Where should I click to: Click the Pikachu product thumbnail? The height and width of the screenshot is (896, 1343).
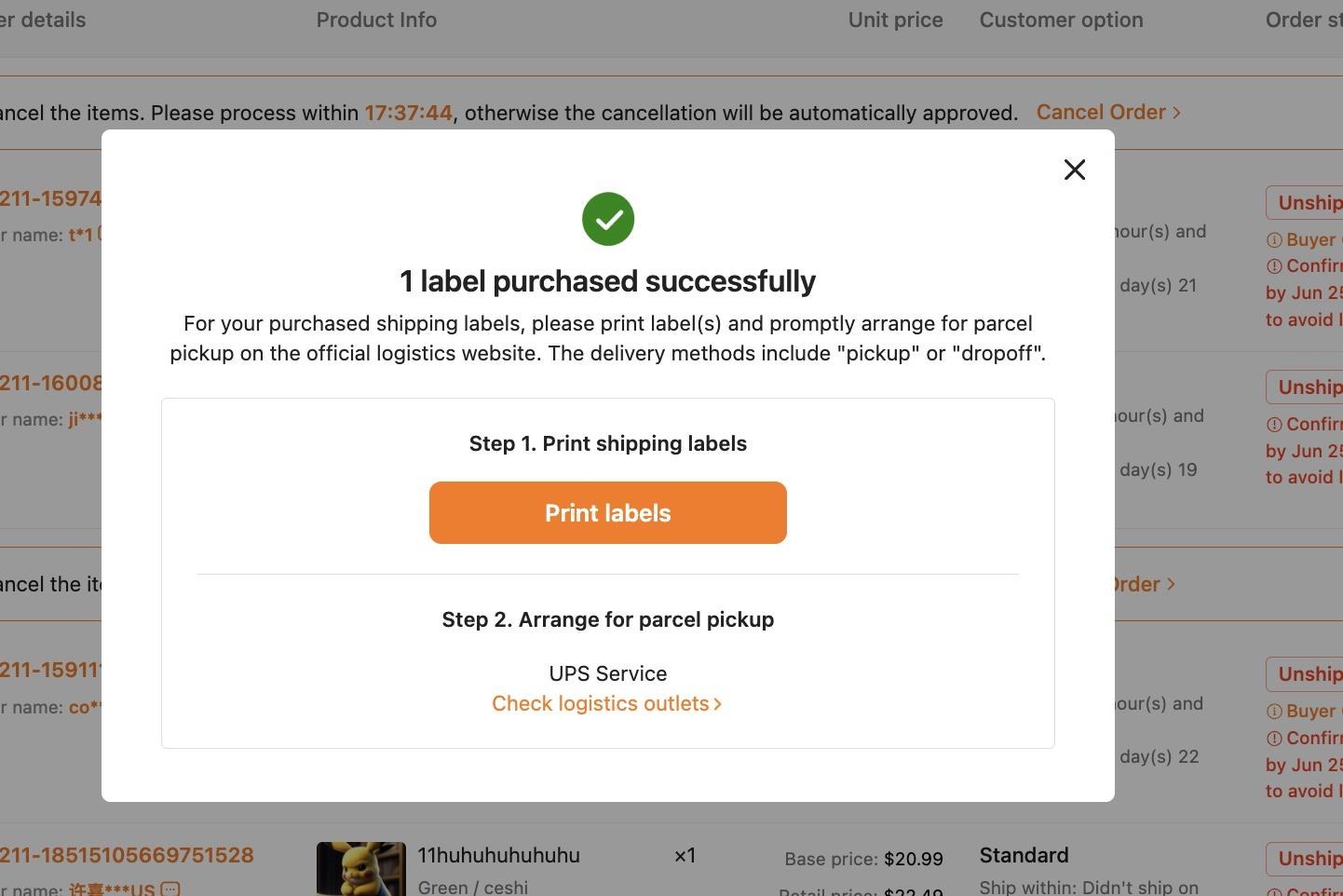[x=361, y=869]
